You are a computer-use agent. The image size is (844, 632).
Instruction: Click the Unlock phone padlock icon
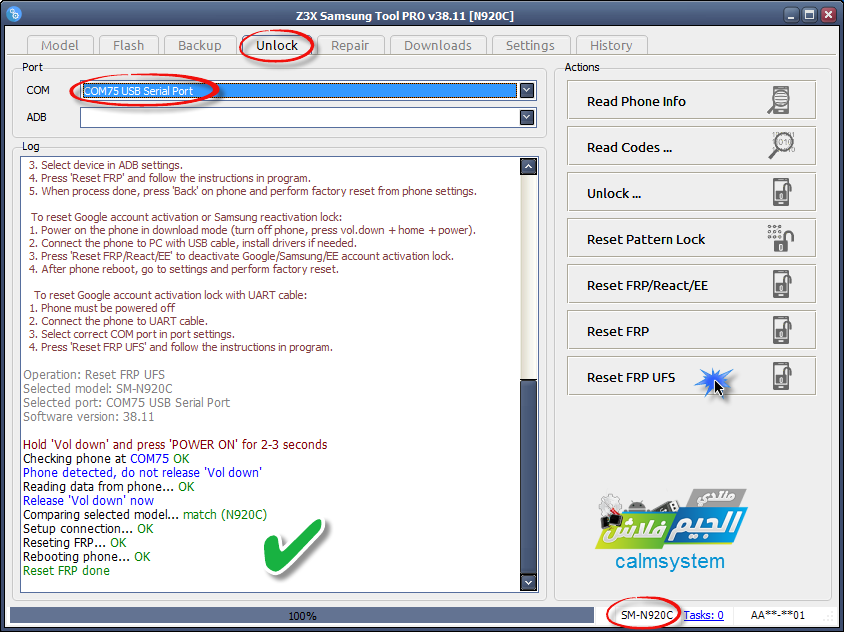782,192
